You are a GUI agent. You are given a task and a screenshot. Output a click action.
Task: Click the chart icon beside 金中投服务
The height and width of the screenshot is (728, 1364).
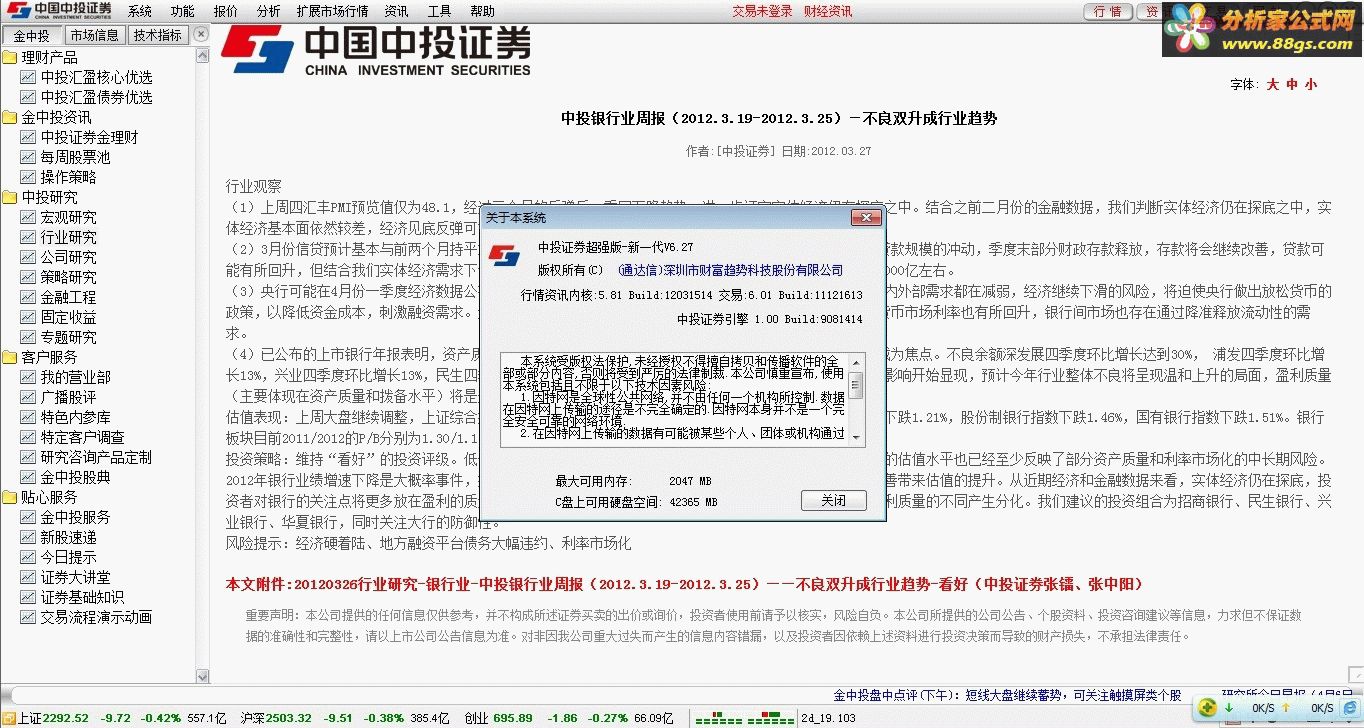[28, 517]
